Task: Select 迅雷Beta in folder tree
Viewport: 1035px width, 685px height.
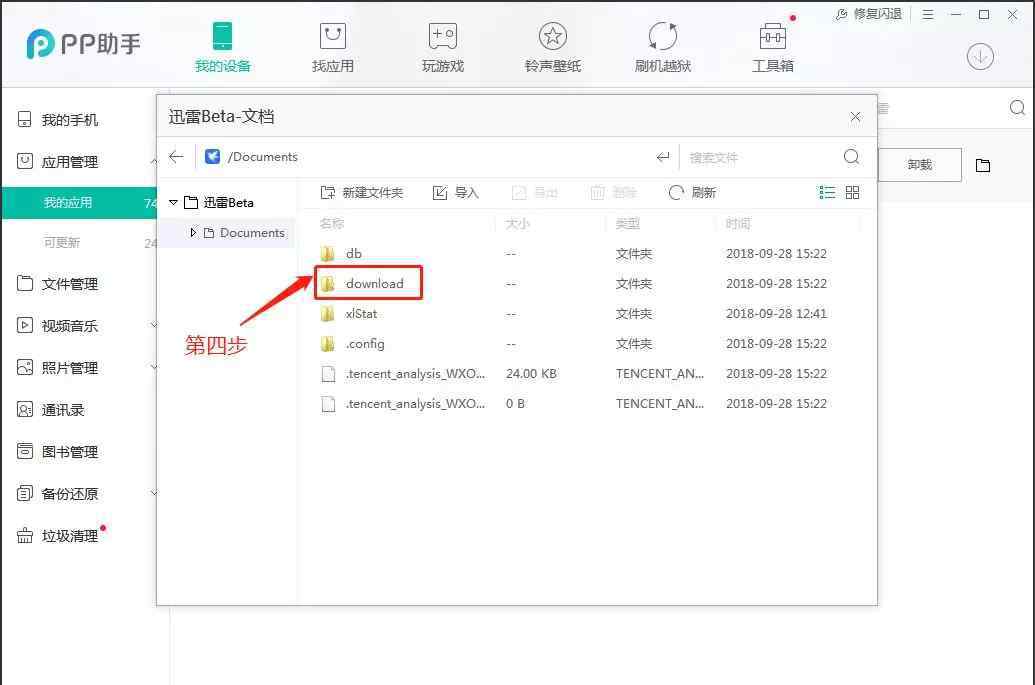Action: 228,203
